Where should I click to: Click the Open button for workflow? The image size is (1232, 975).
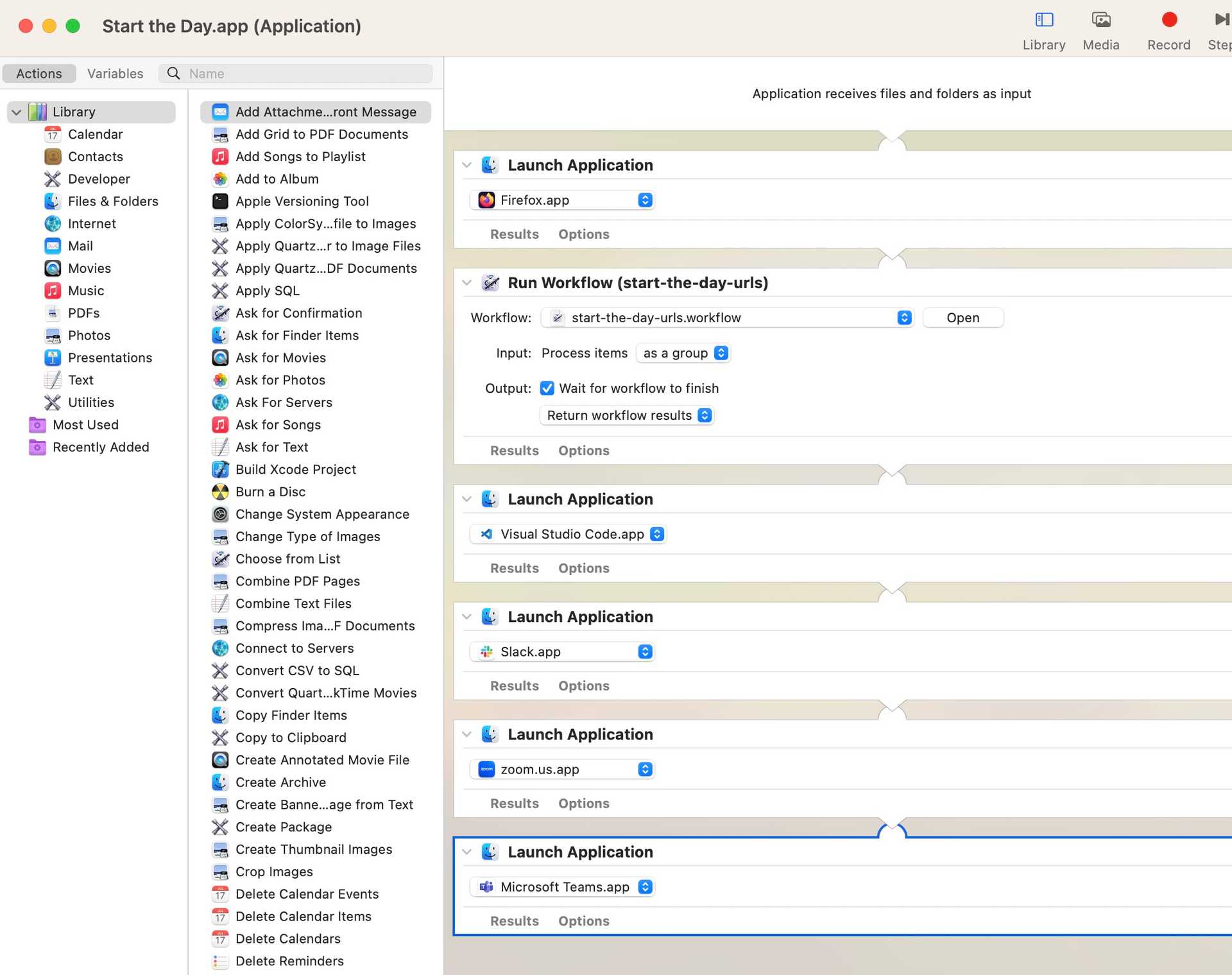(x=963, y=317)
